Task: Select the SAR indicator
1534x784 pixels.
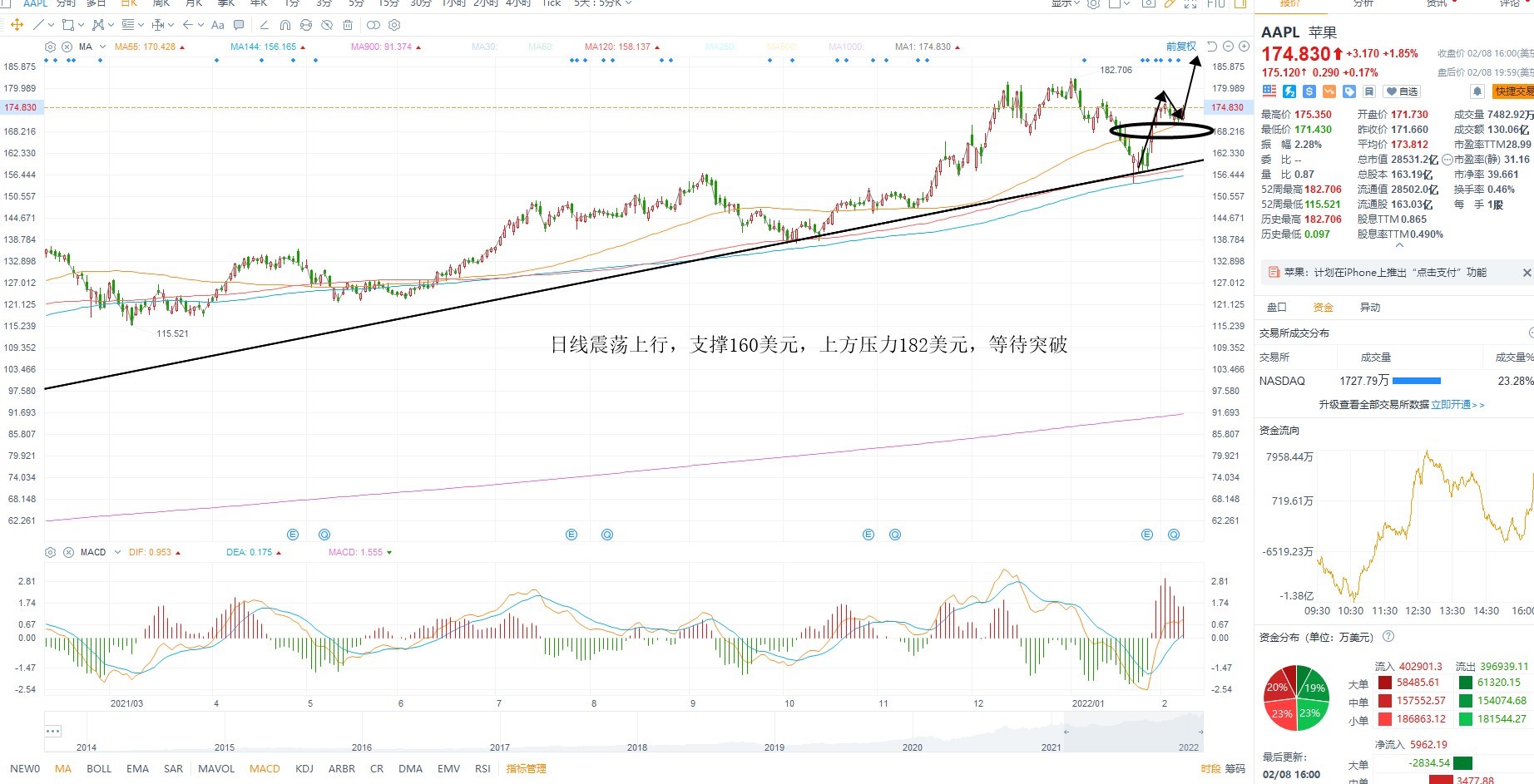Action: [x=174, y=769]
